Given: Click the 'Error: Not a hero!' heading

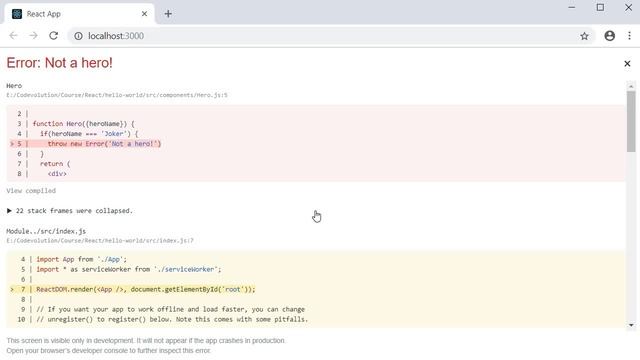Looking at the screenshot, I should click(x=60, y=63).
